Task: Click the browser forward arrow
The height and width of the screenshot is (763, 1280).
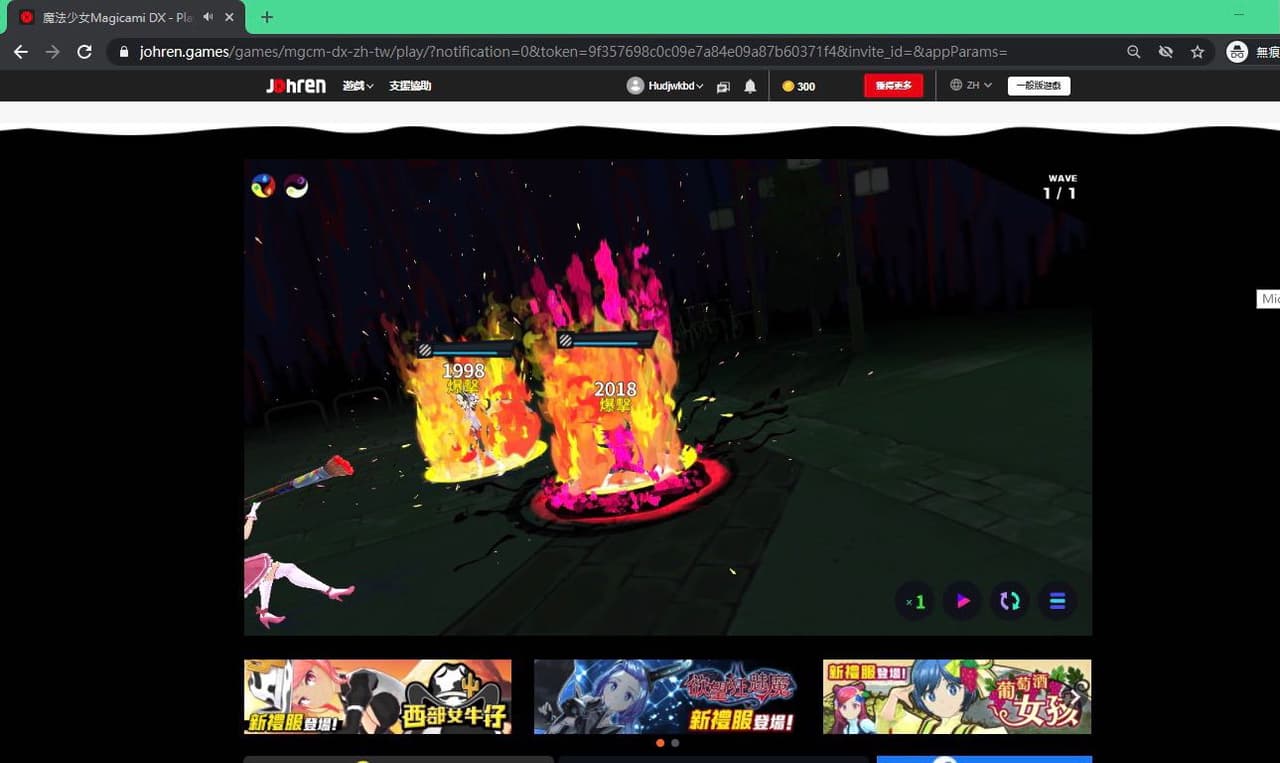Action: pyautogui.click(x=53, y=52)
